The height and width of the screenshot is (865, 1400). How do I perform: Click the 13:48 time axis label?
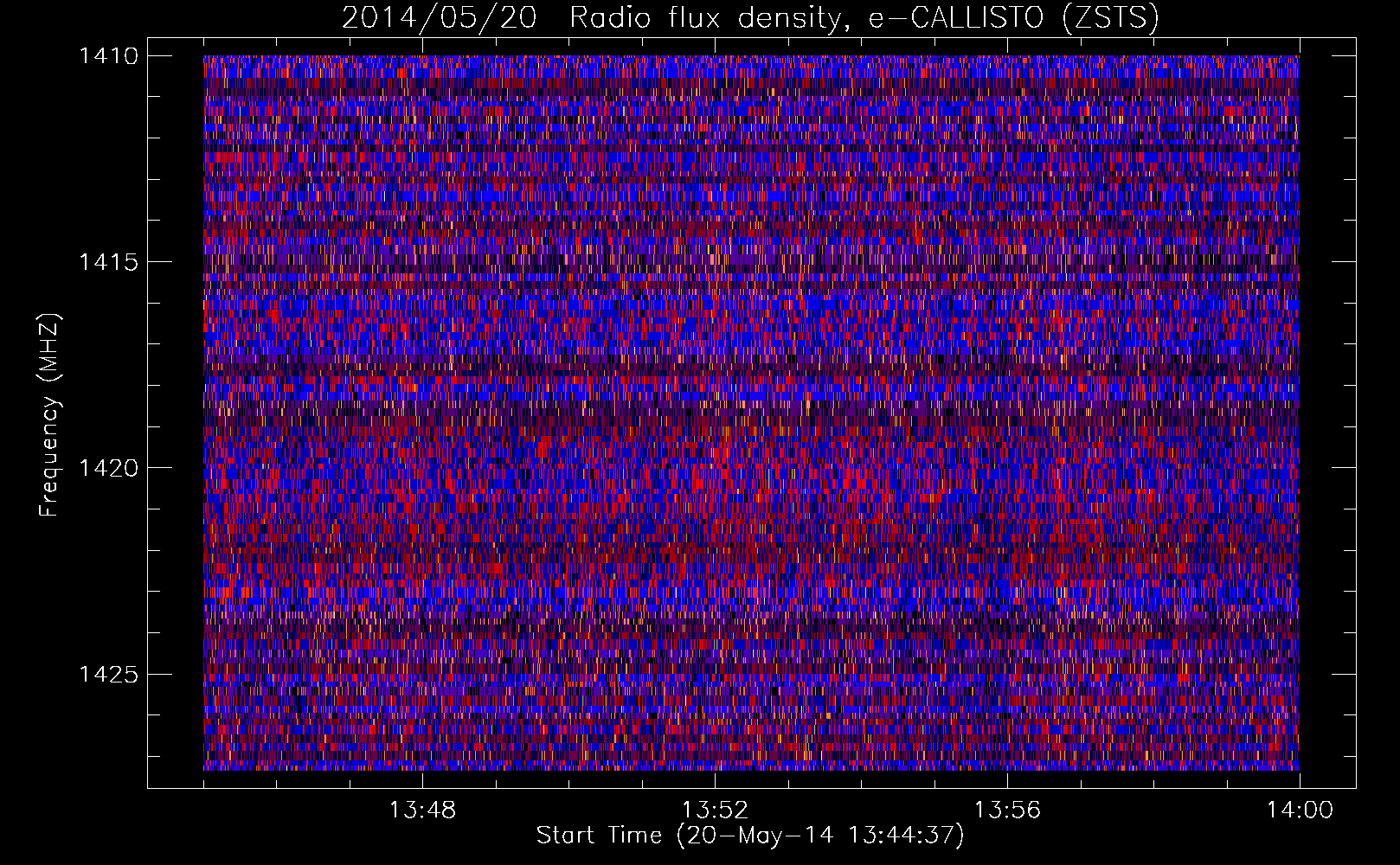tap(422, 811)
